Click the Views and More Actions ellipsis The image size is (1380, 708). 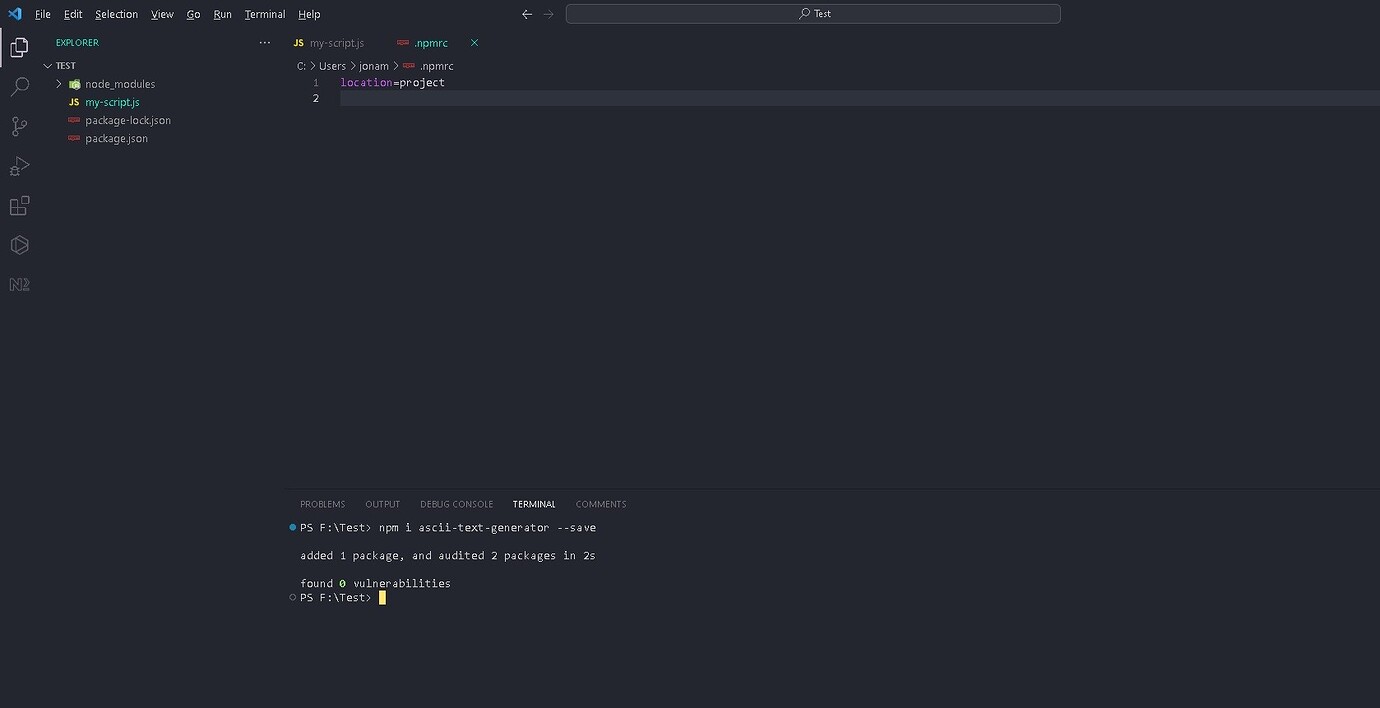pyautogui.click(x=264, y=42)
